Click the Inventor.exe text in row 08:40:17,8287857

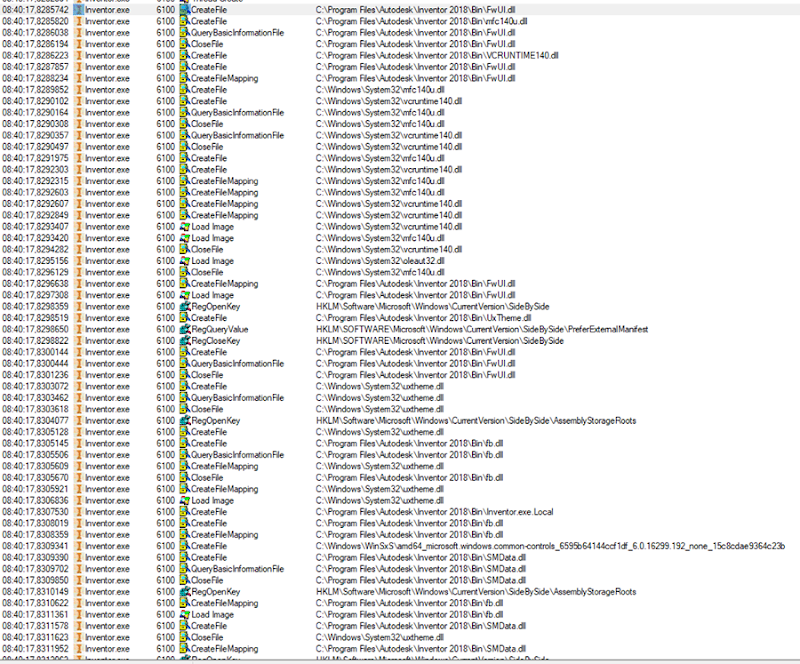click(107, 67)
